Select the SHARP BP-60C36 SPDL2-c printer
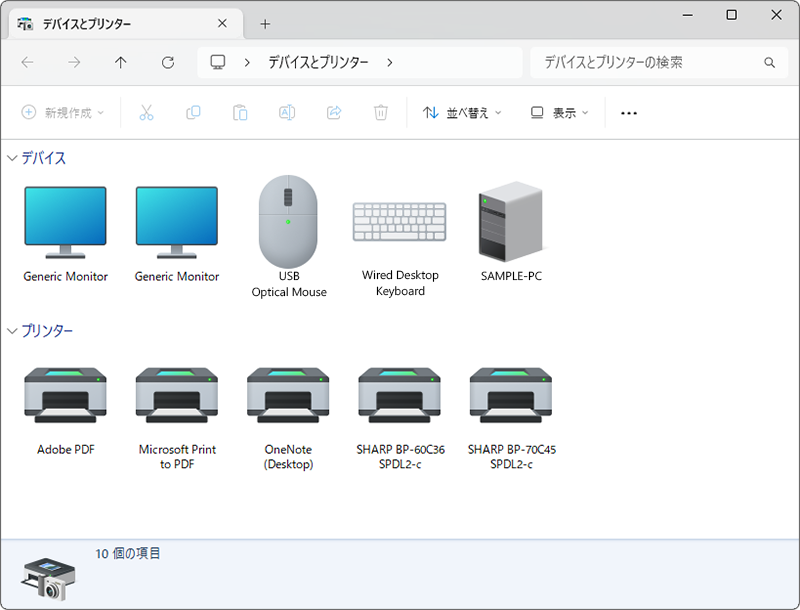This screenshot has width=800, height=610. (399, 395)
